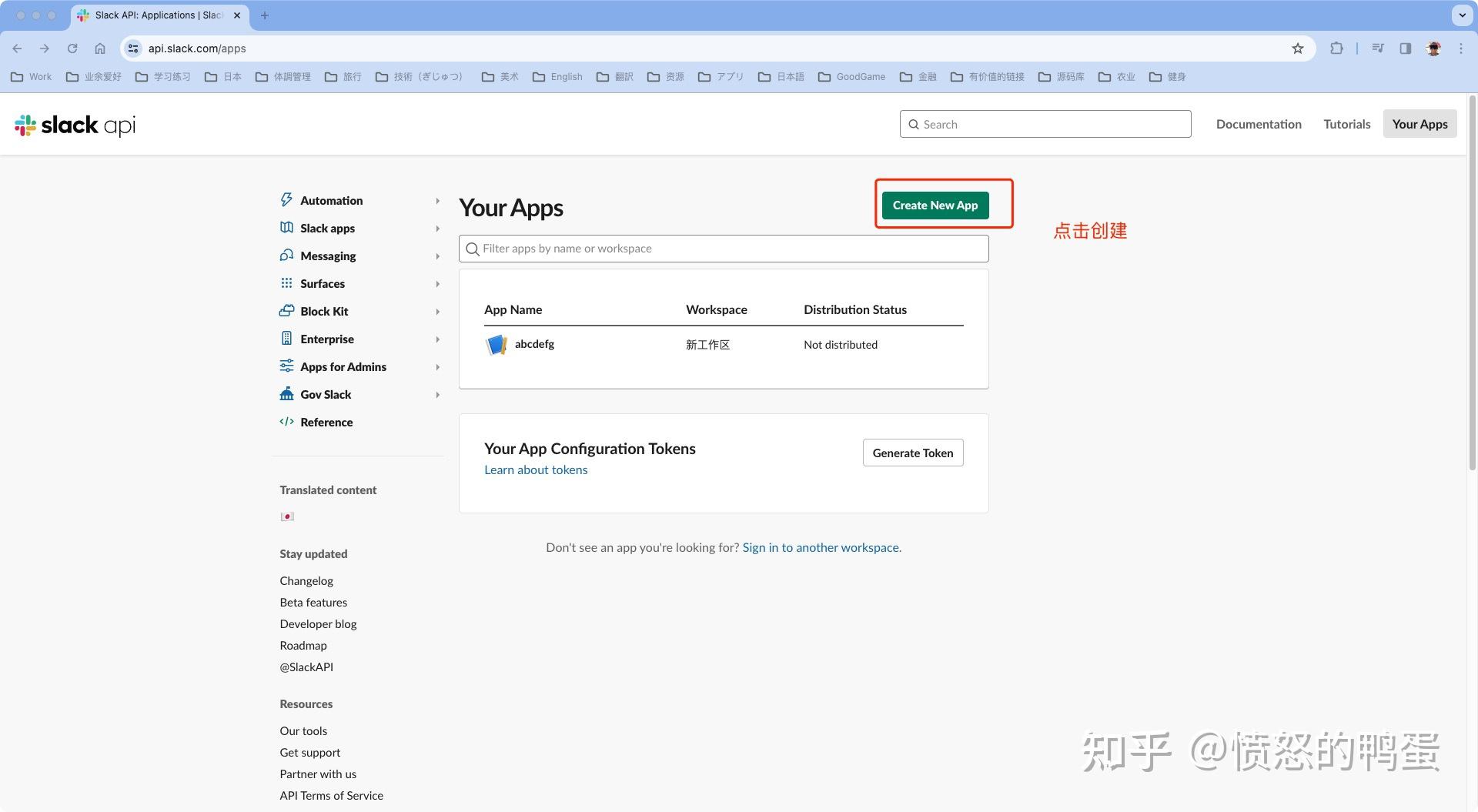Viewport: 1478px width, 812px height.
Task: Click the Create New App button
Action: [x=935, y=206]
